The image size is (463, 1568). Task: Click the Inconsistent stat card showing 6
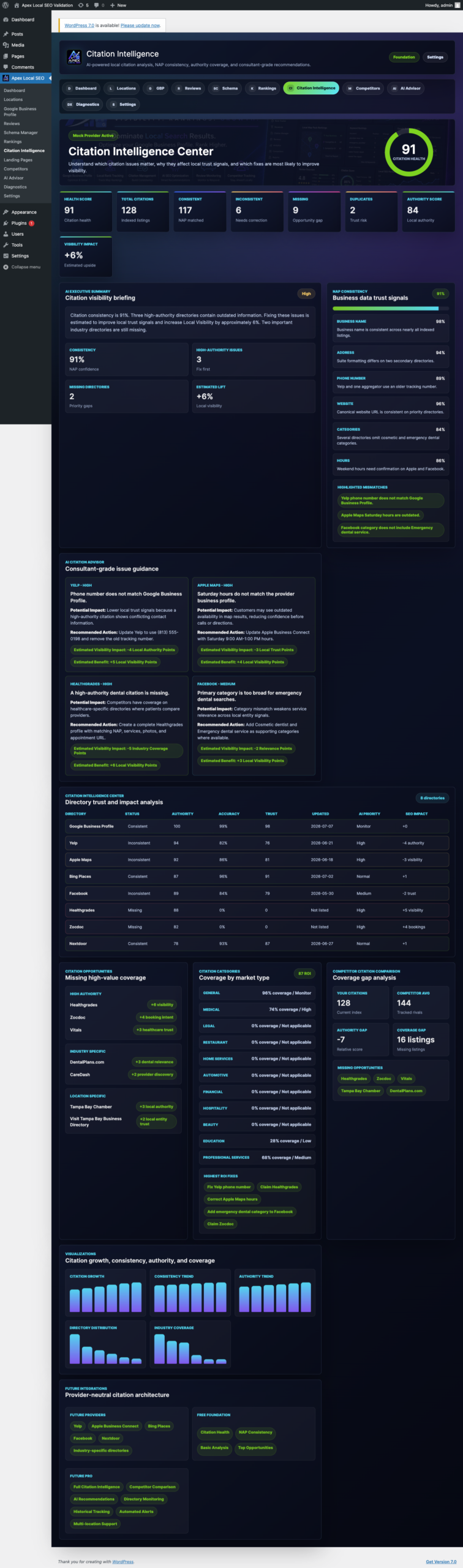[x=257, y=211]
